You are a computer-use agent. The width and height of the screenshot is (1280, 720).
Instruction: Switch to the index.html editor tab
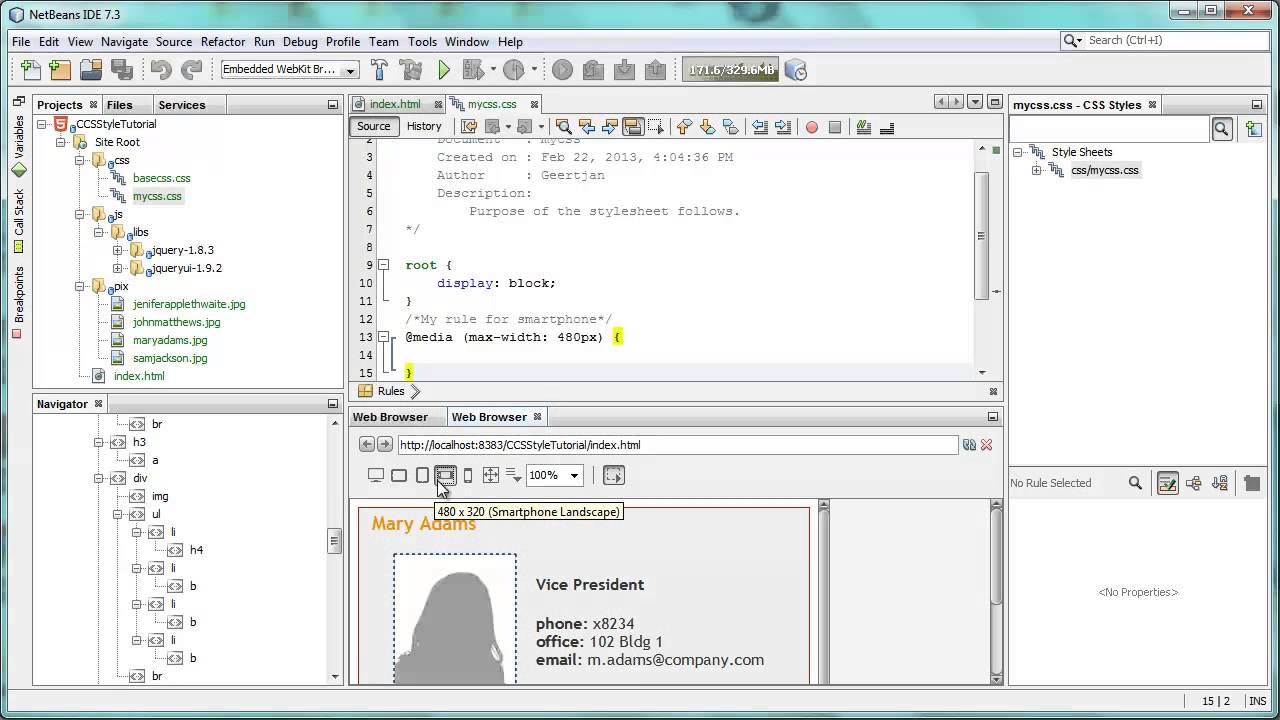coord(395,104)
